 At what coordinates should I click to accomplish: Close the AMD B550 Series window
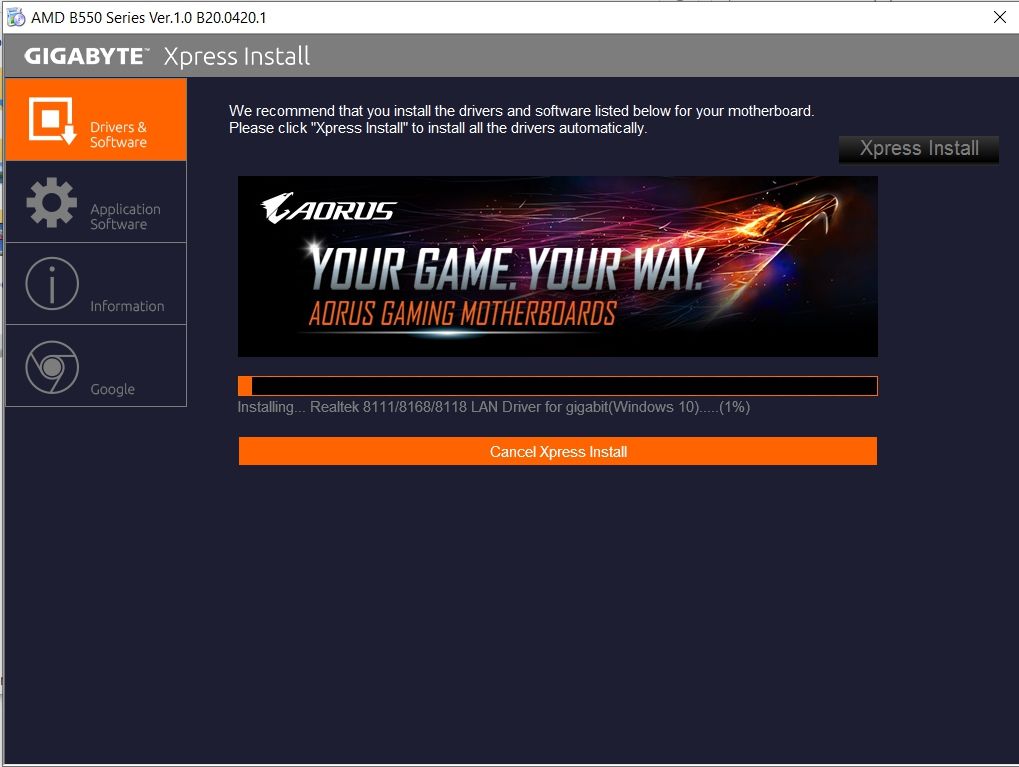[1000, 17]
